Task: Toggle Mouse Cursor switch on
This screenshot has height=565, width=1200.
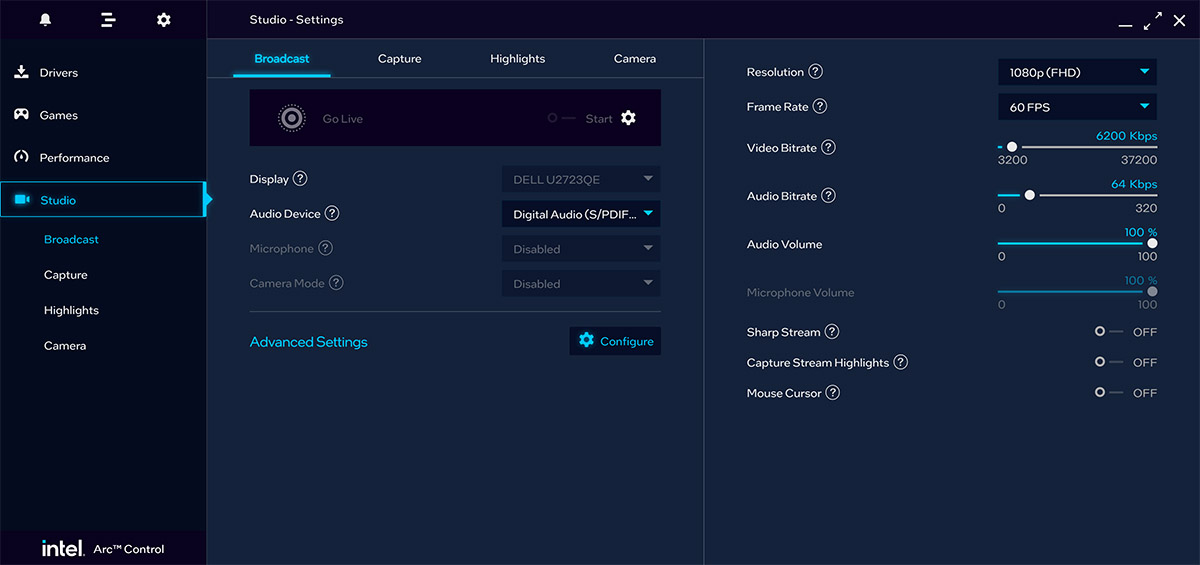Action: (1108, 393)
